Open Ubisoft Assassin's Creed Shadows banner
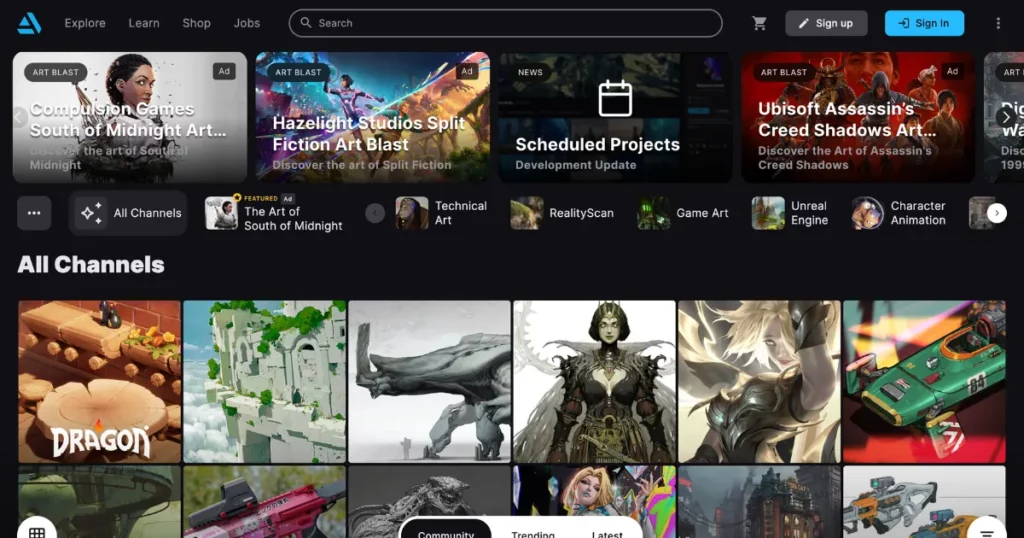 point(858,117)
